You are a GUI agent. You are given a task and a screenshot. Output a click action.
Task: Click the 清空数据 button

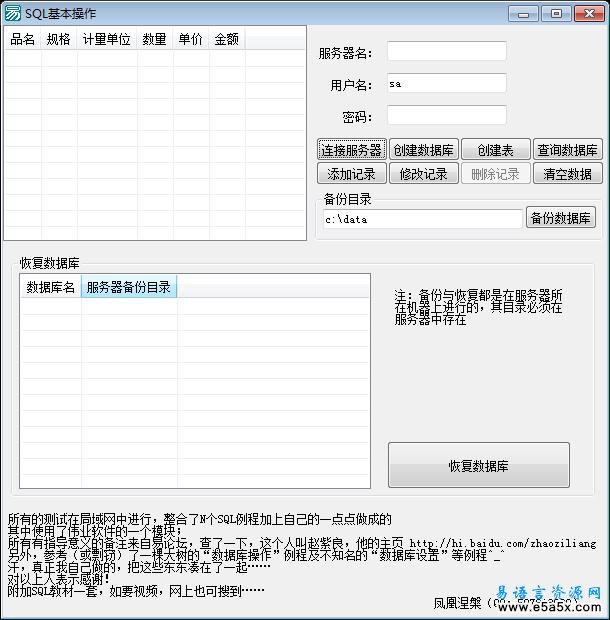[568, 174]
